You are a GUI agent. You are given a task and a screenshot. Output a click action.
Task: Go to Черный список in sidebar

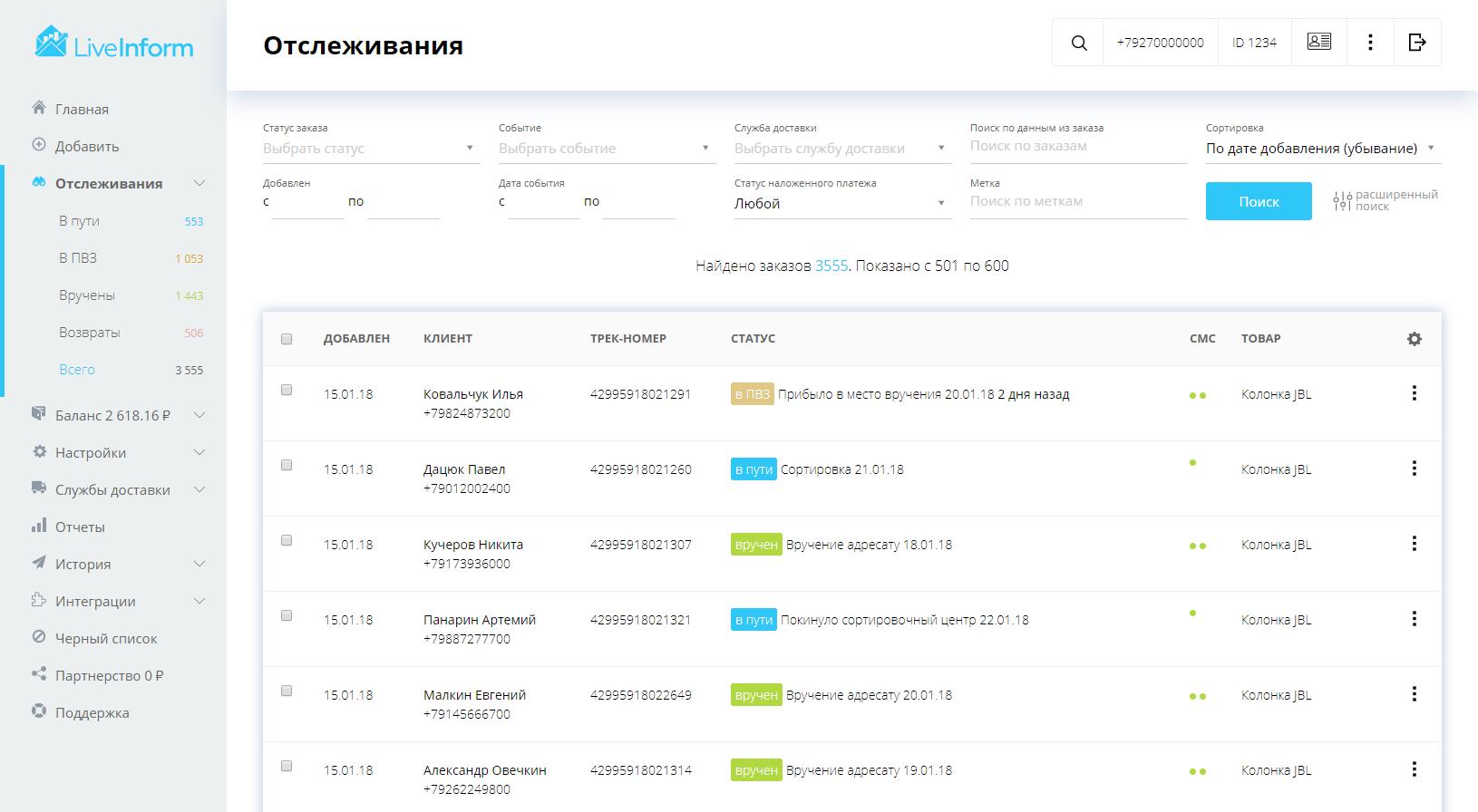tap(106, 638)
